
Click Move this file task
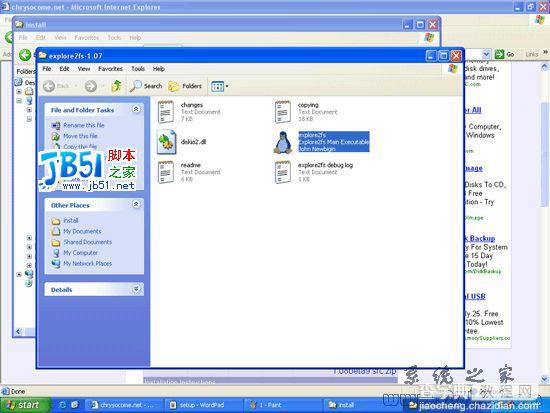tap(80, 136)
